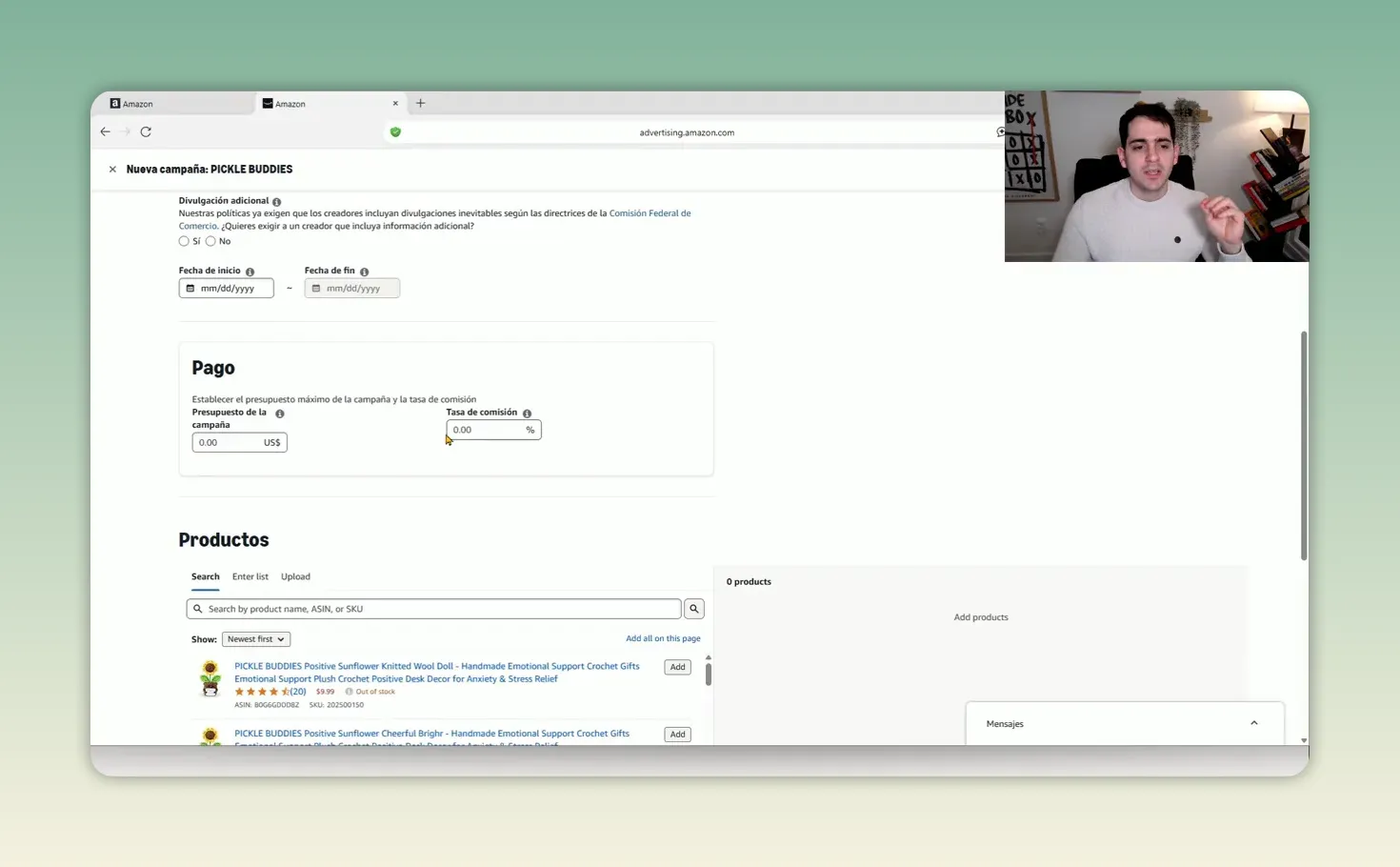This screenshot has height=867, width=1400.
Task: Expand the Mensajes panel chevron
Action: (1254, 723)
